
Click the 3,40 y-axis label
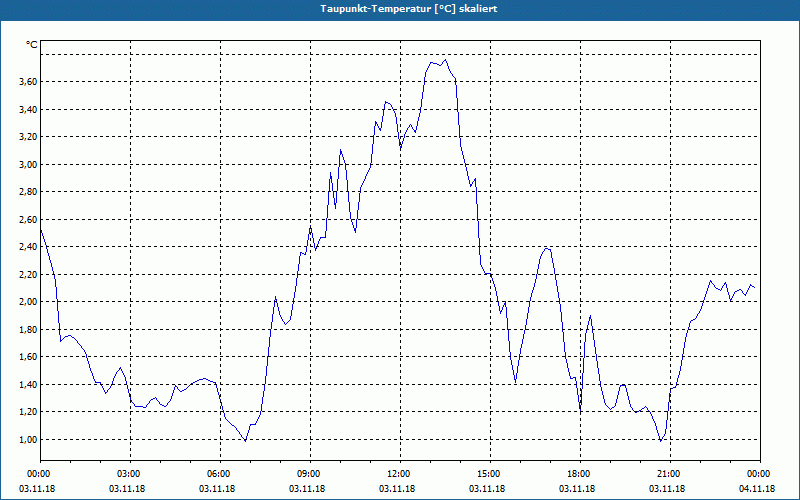pyautogui.click(x=28, y=109)
